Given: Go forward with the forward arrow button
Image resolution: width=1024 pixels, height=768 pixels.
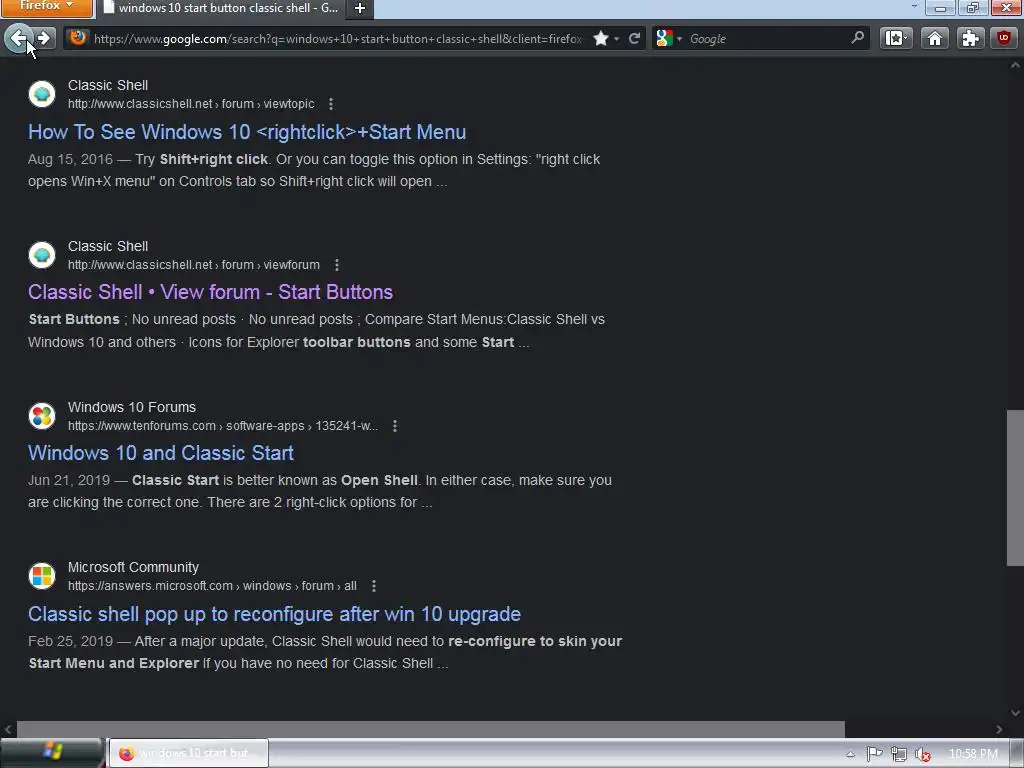Looking at the screenshot, I should coord(44,39).
